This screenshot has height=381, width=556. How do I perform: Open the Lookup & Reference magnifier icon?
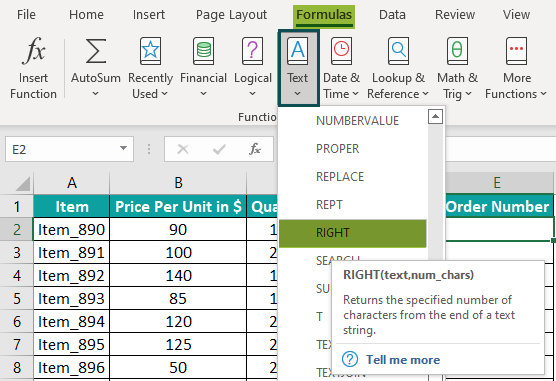[x=399, y=51]
